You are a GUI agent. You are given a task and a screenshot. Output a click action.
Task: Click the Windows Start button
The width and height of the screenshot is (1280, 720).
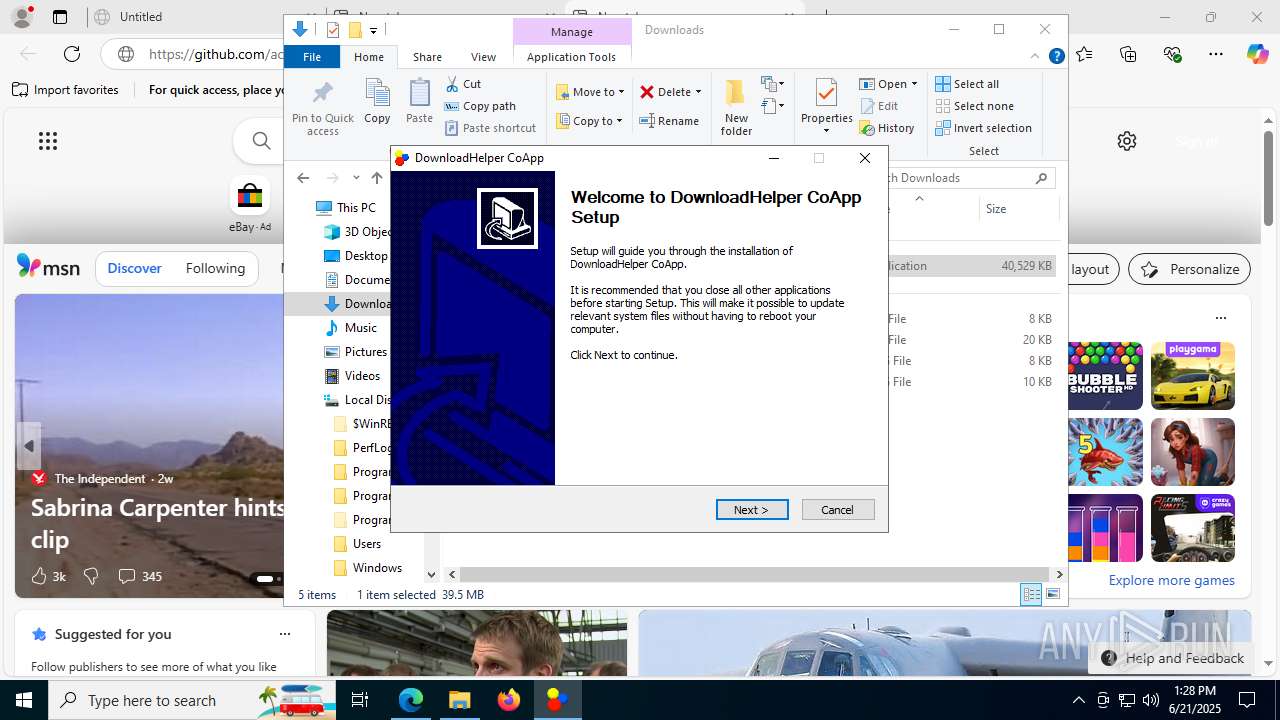(x=24, y=700)
